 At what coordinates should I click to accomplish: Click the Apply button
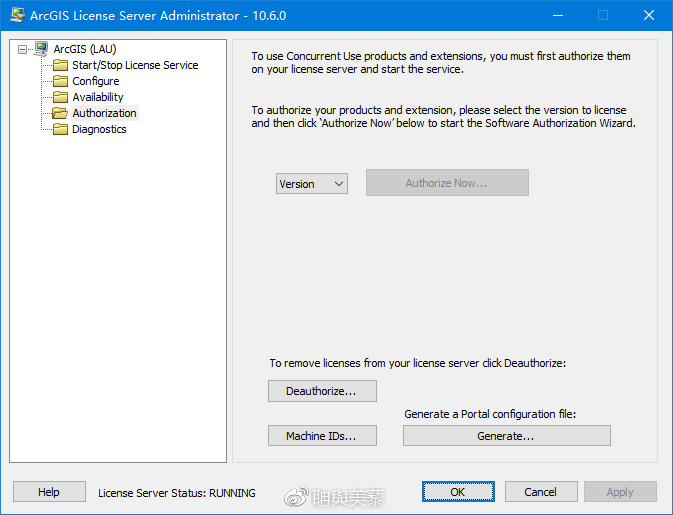click(x=620, y=492)
